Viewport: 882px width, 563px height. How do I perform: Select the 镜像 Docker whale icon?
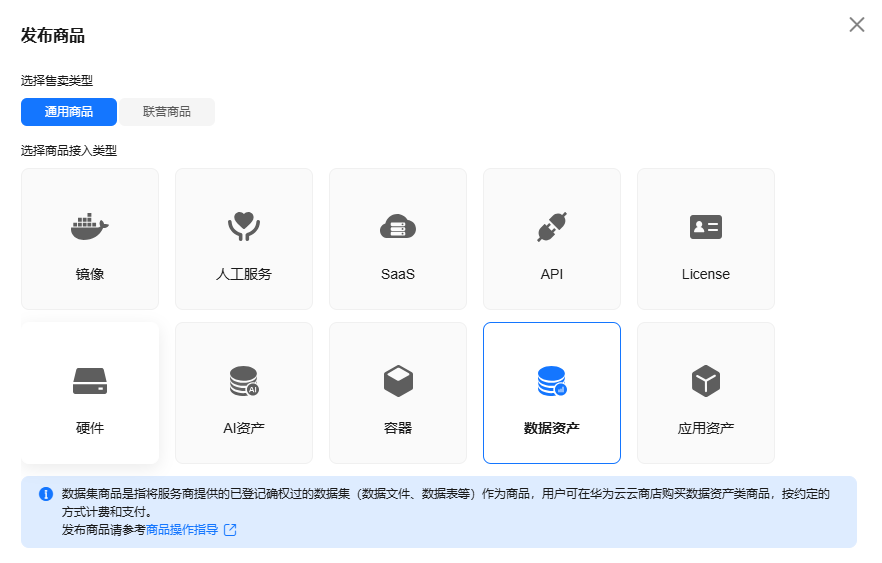(x=89, y=227)
